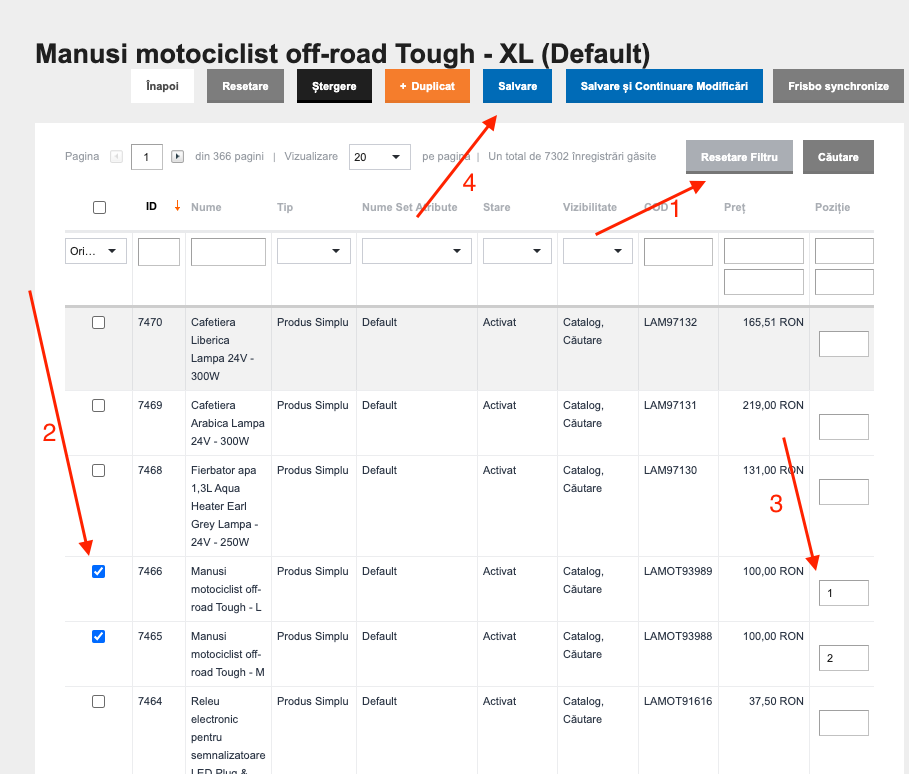Go to the next page arrow
909x774 pixels.
pos(177,157)
